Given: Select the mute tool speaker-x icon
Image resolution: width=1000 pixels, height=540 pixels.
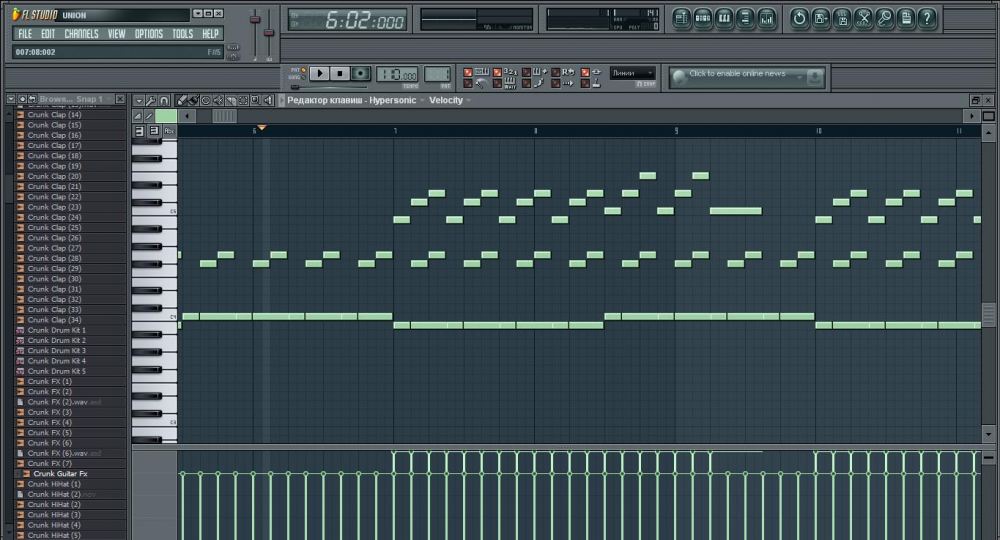Looking at the screenshot, I should 218,100.
